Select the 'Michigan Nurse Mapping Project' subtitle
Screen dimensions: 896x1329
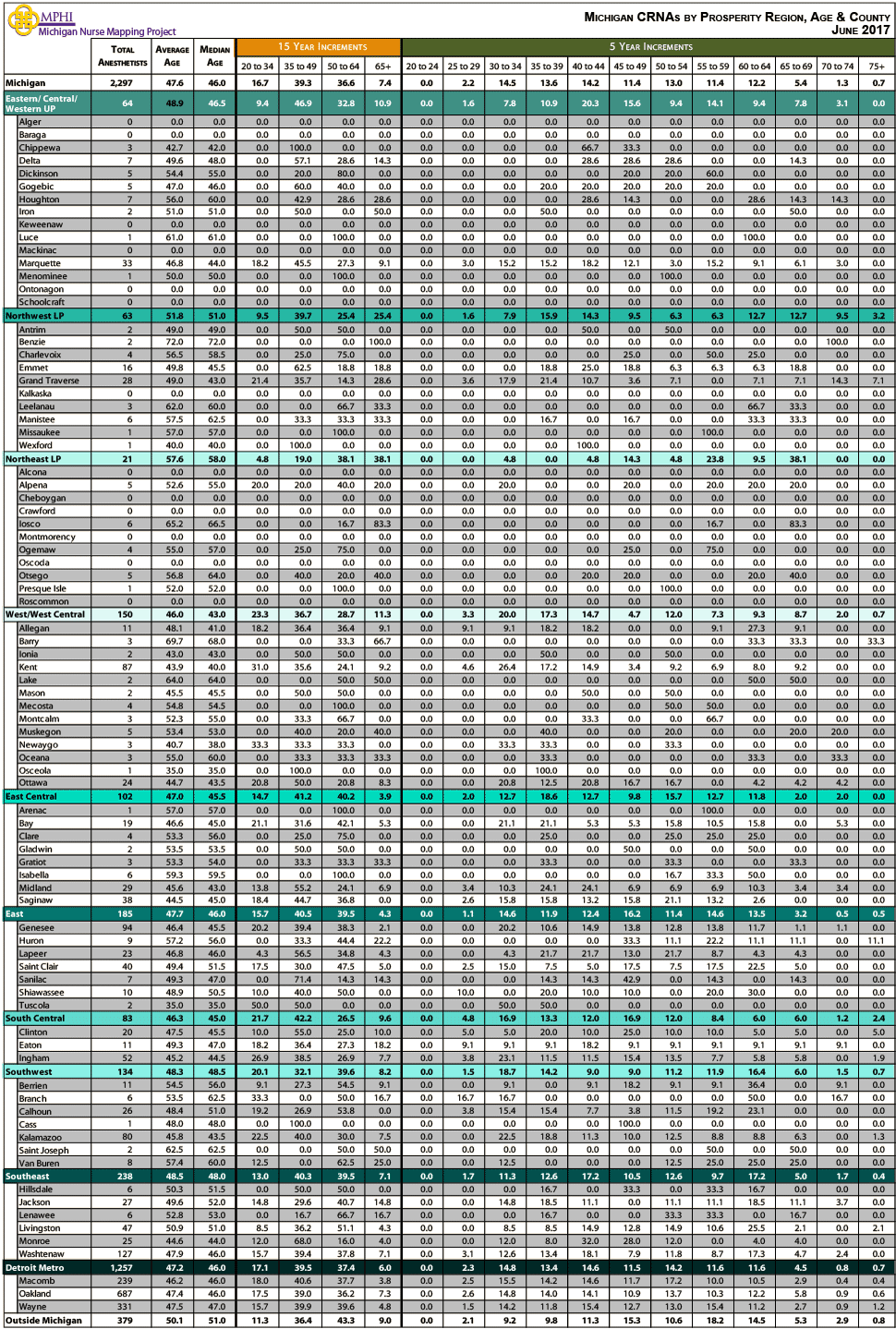point(106,31)
